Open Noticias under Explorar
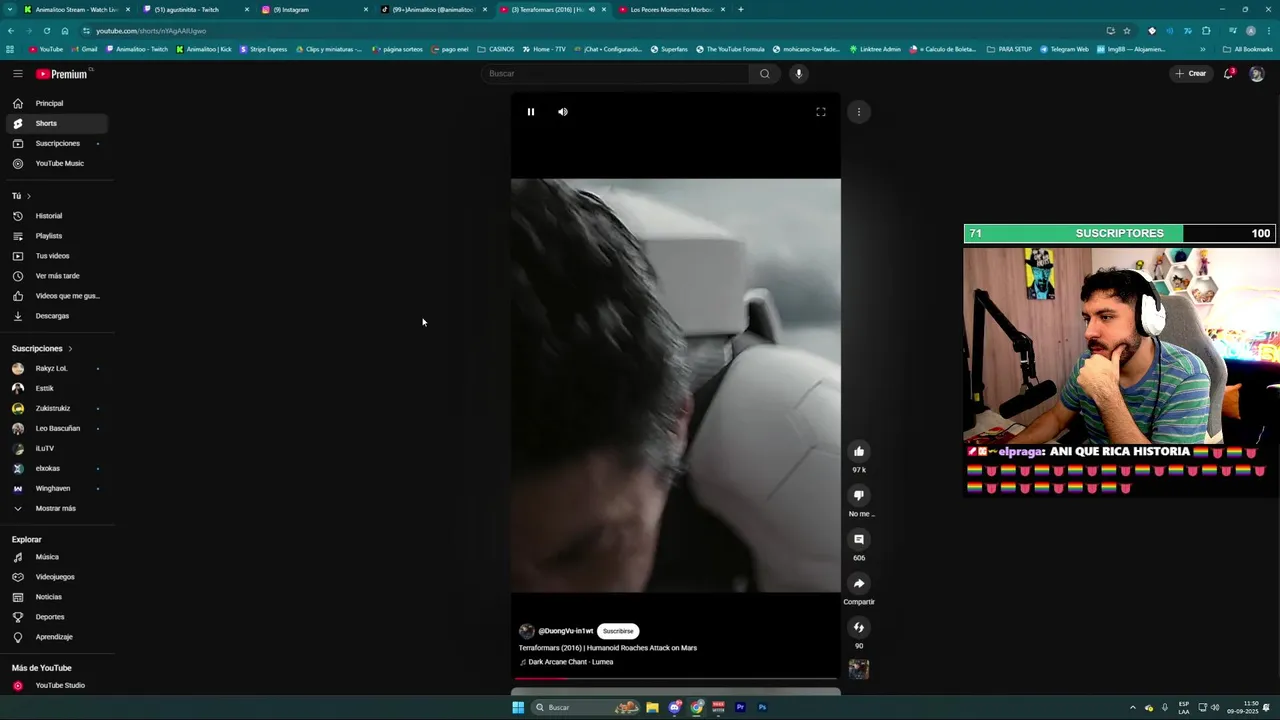1280x720 pixels. point(56,597)
